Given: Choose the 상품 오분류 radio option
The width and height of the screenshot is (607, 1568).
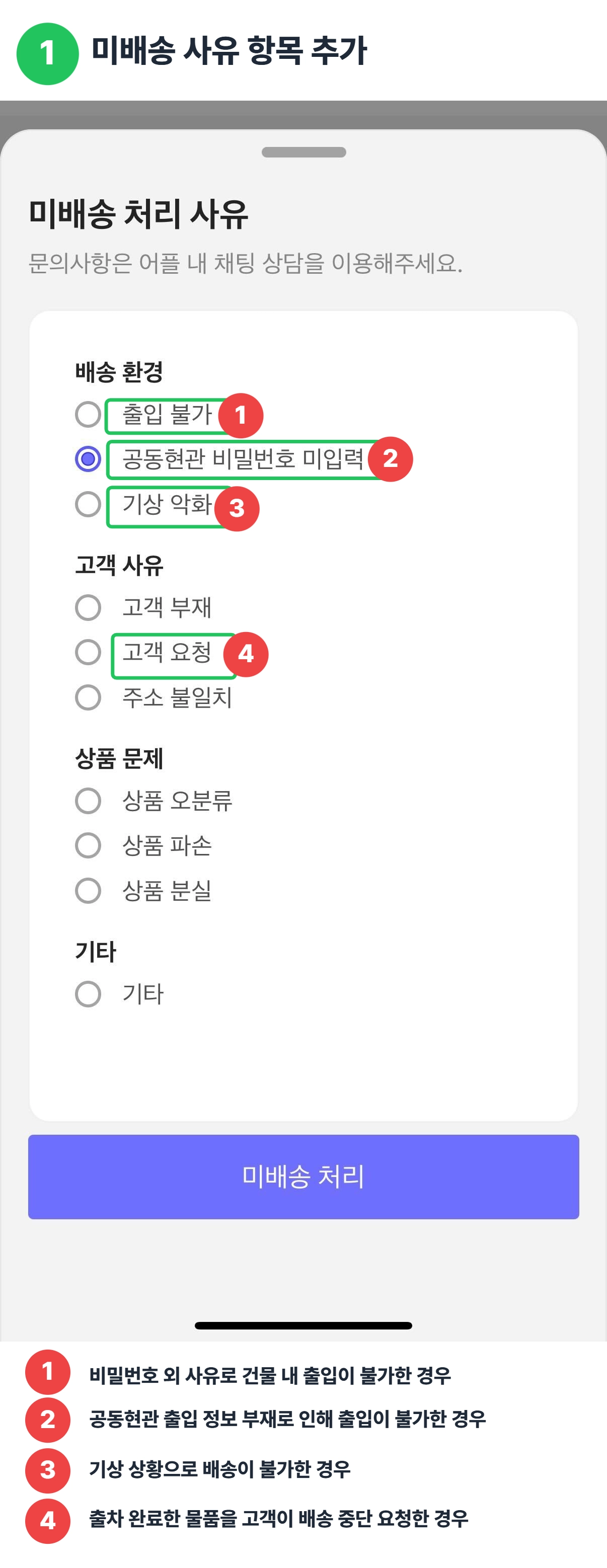Looking at the screenshot, I should (88, 801).
